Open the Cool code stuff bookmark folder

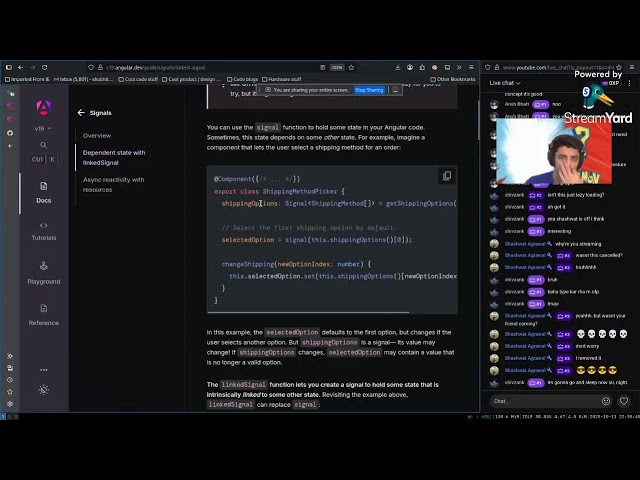coord(138,79)
